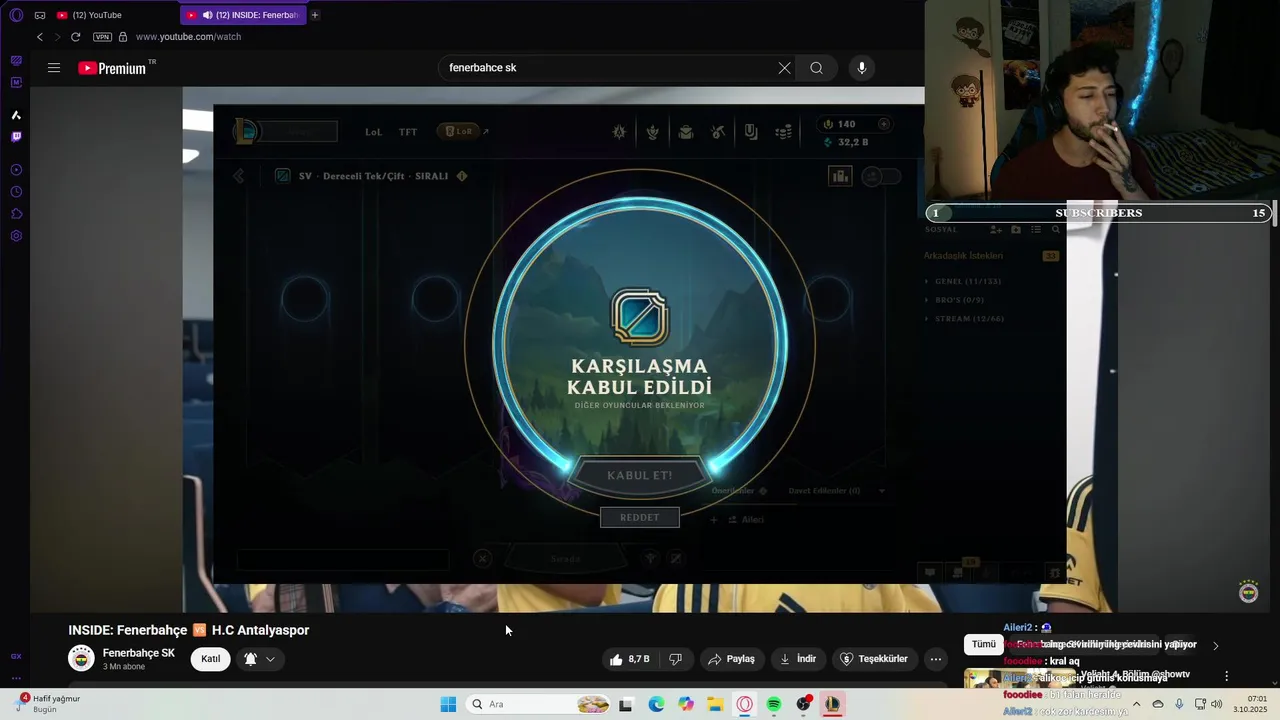Show hidden system tray icons
Image resolution: width=1280 pixels, height=720 pixels.
(x=1136, y=704)
